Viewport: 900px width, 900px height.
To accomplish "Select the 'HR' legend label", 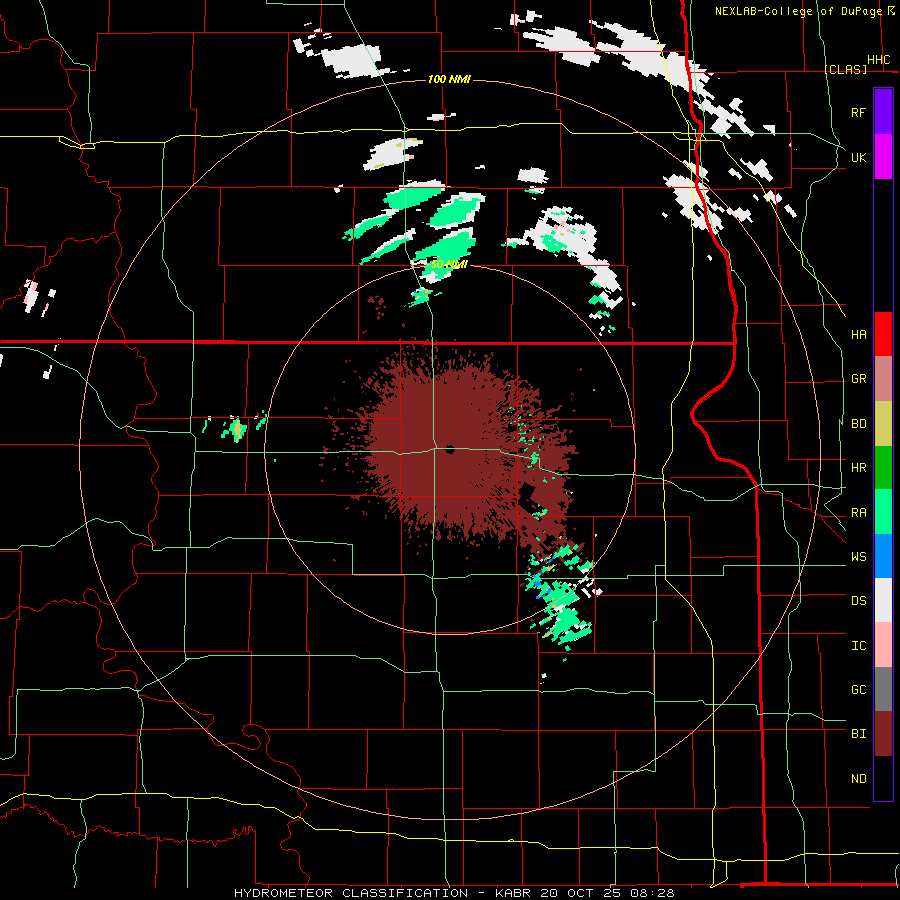I will coord(858,468).
